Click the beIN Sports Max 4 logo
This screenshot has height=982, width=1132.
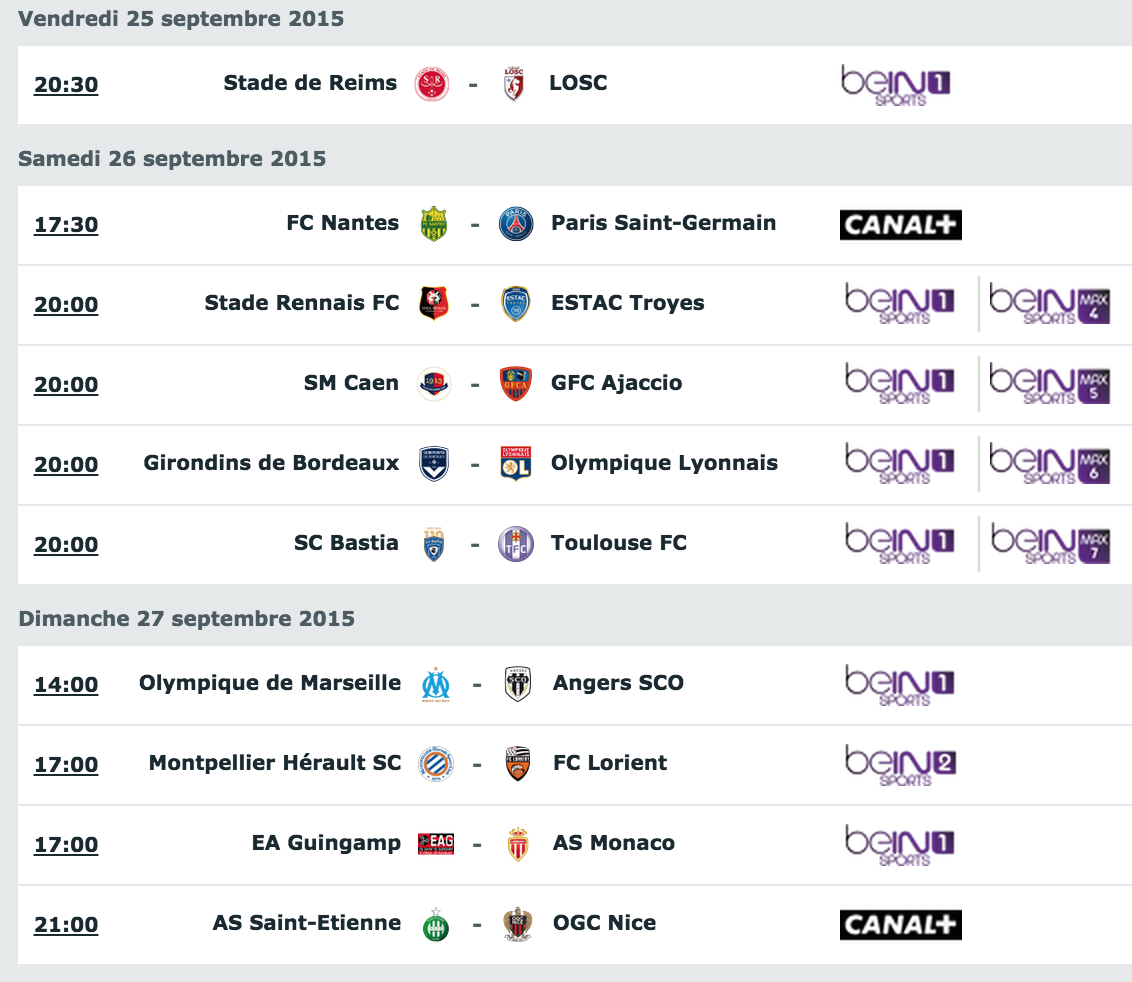pyautogui.click(x=1050, y=303)
